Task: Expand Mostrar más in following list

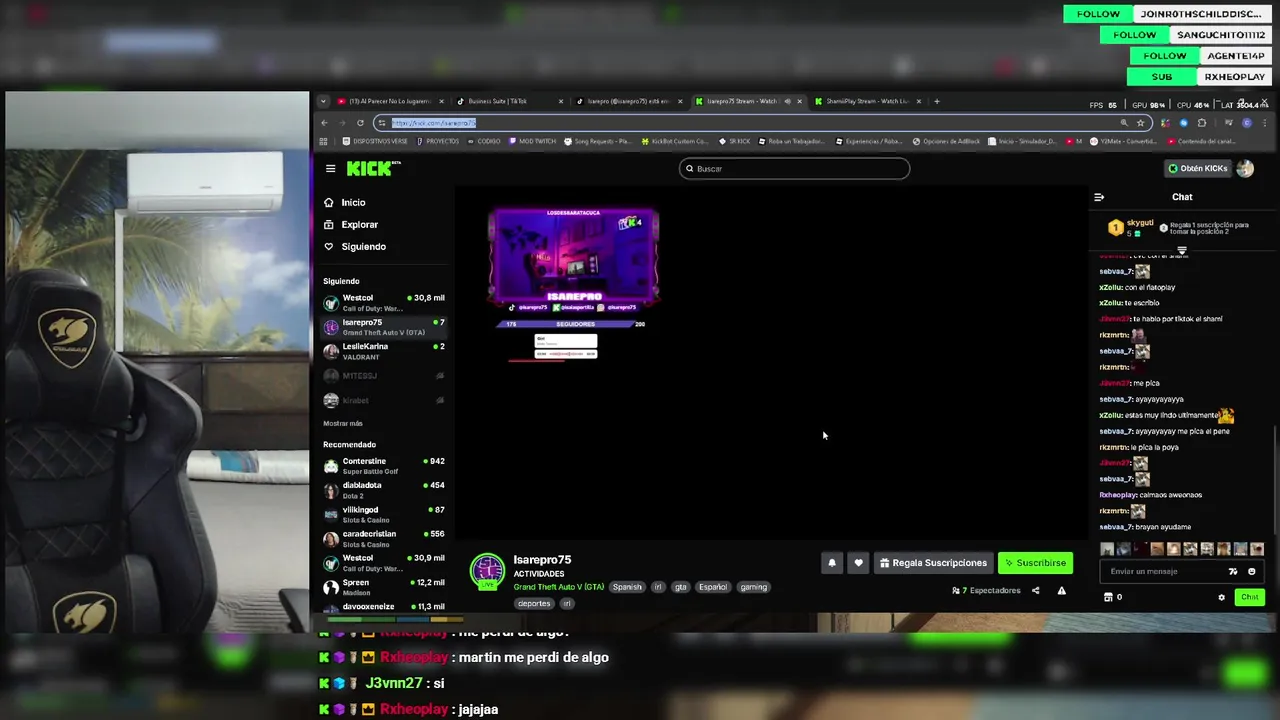Action: pos(343,423)
